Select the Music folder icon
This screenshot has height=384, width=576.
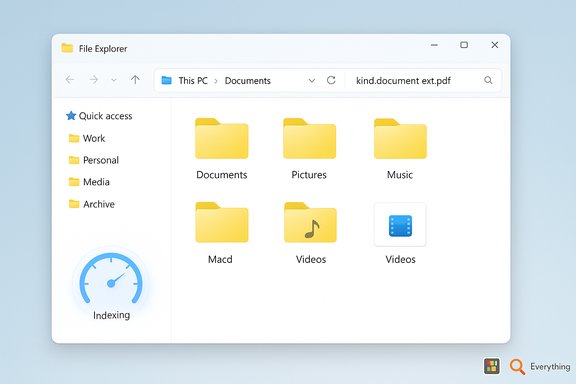(400, 139)
